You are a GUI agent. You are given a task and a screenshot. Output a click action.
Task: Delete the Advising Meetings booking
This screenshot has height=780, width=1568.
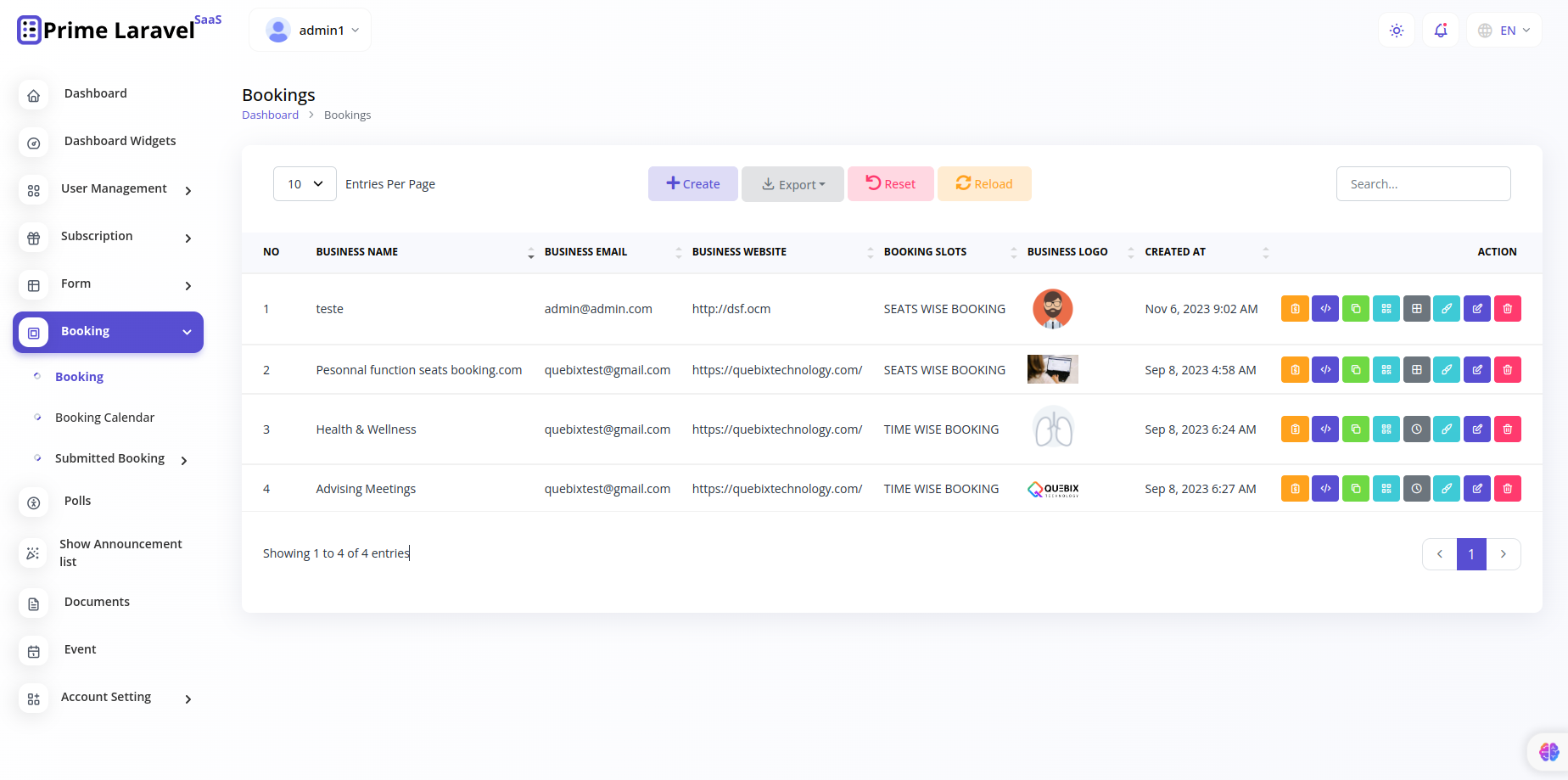(1508, 488)
